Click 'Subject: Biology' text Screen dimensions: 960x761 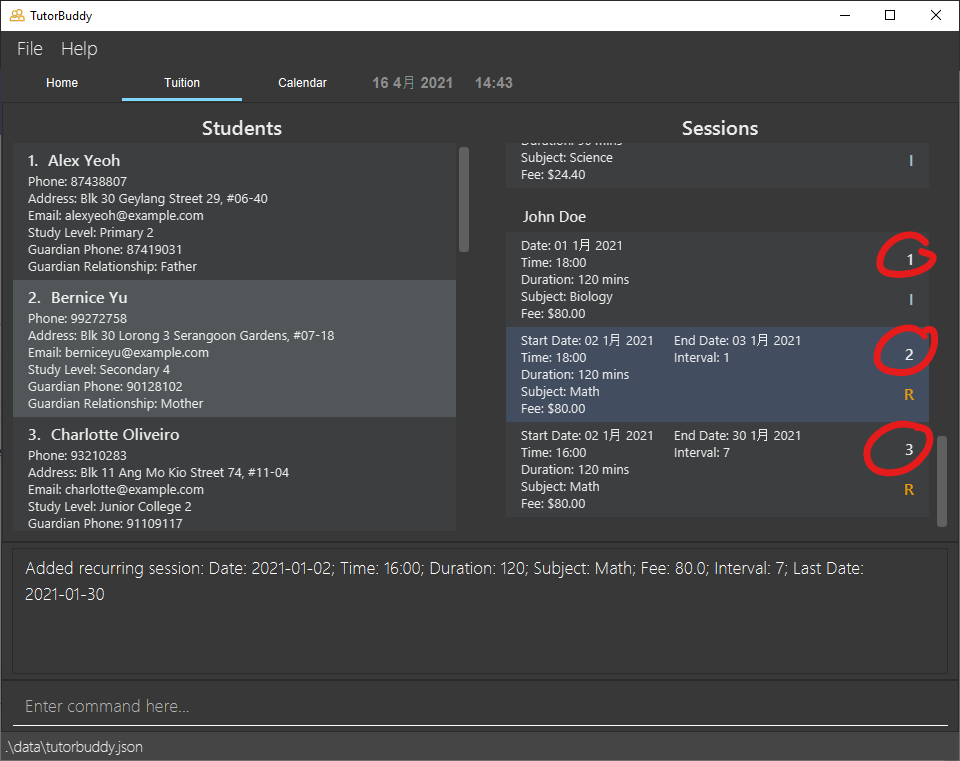click(x=566, y=296)
